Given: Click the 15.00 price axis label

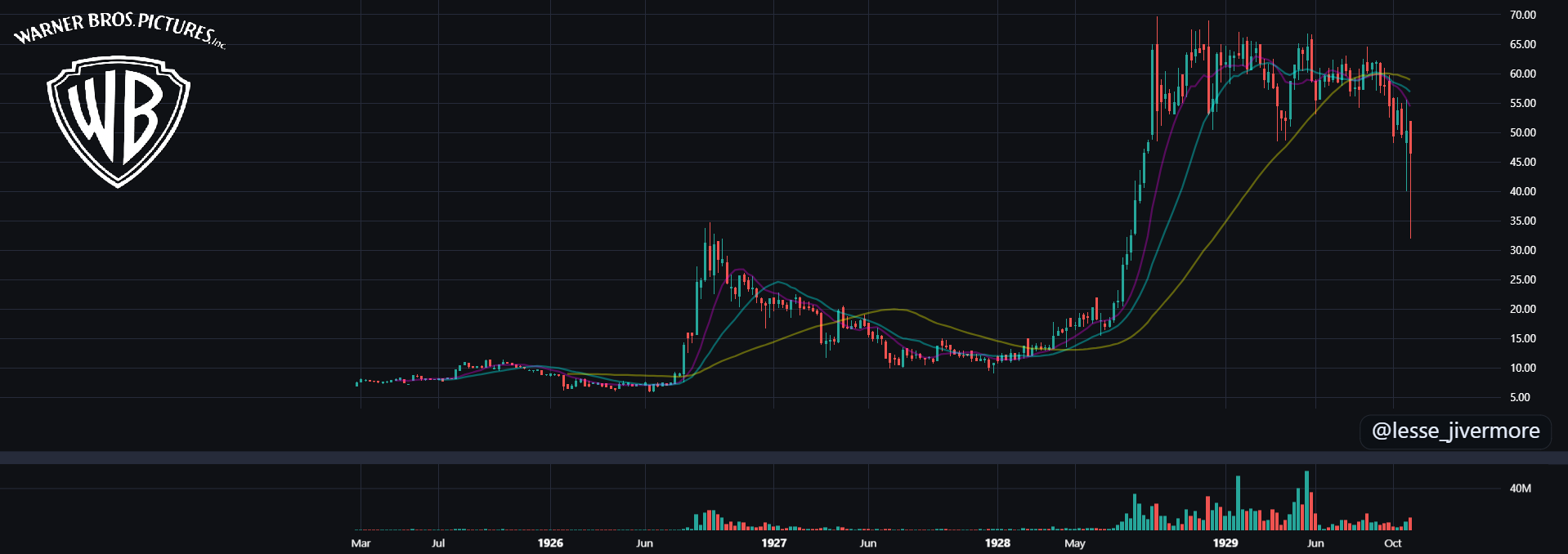Looking at the screenshot, I should pyautogui.click(x=1523, y=338).
